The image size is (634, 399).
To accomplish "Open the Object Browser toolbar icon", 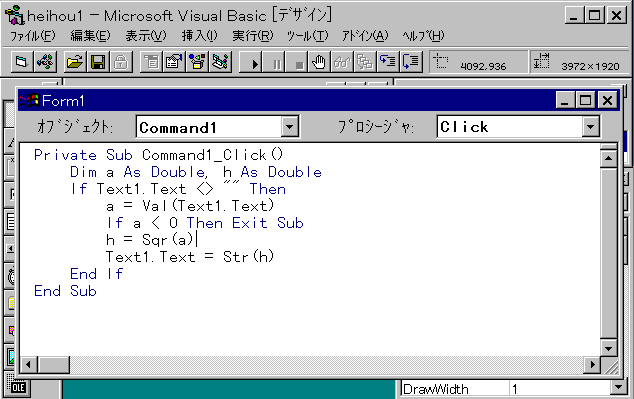I will (197, 62).
